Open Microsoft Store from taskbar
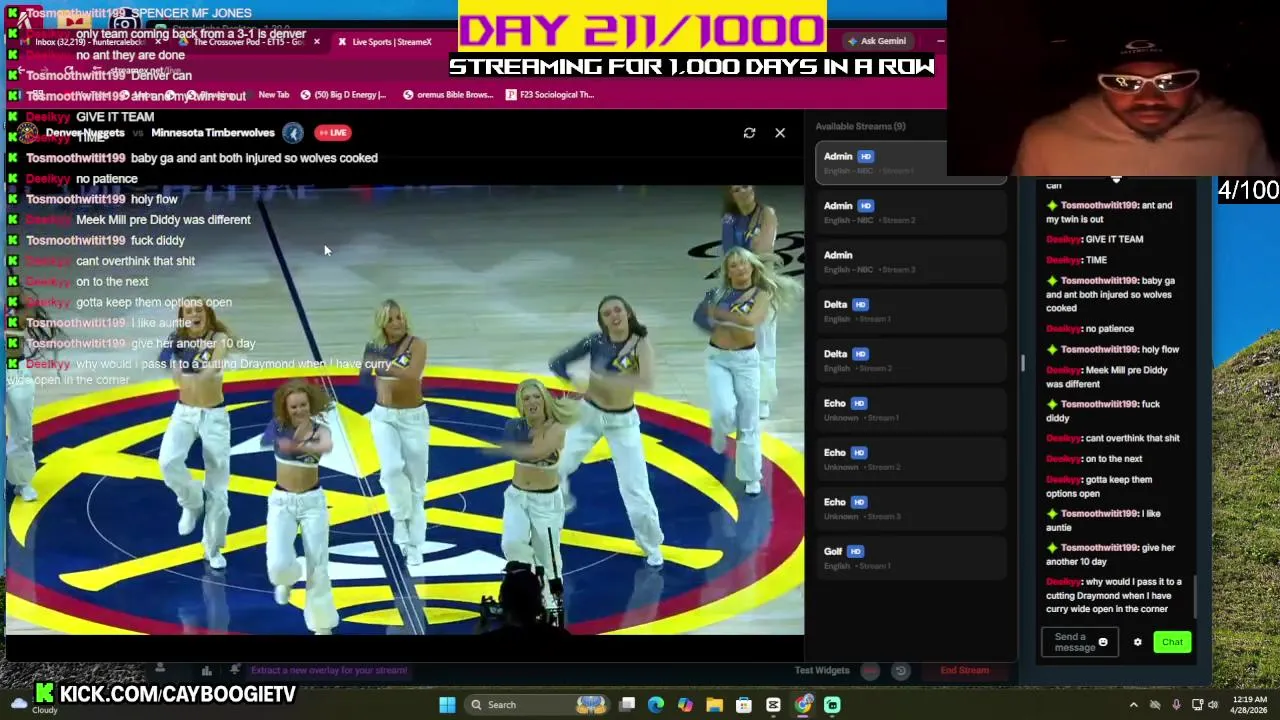This screenshot has height=720, width=1280. tap(744, 705)
